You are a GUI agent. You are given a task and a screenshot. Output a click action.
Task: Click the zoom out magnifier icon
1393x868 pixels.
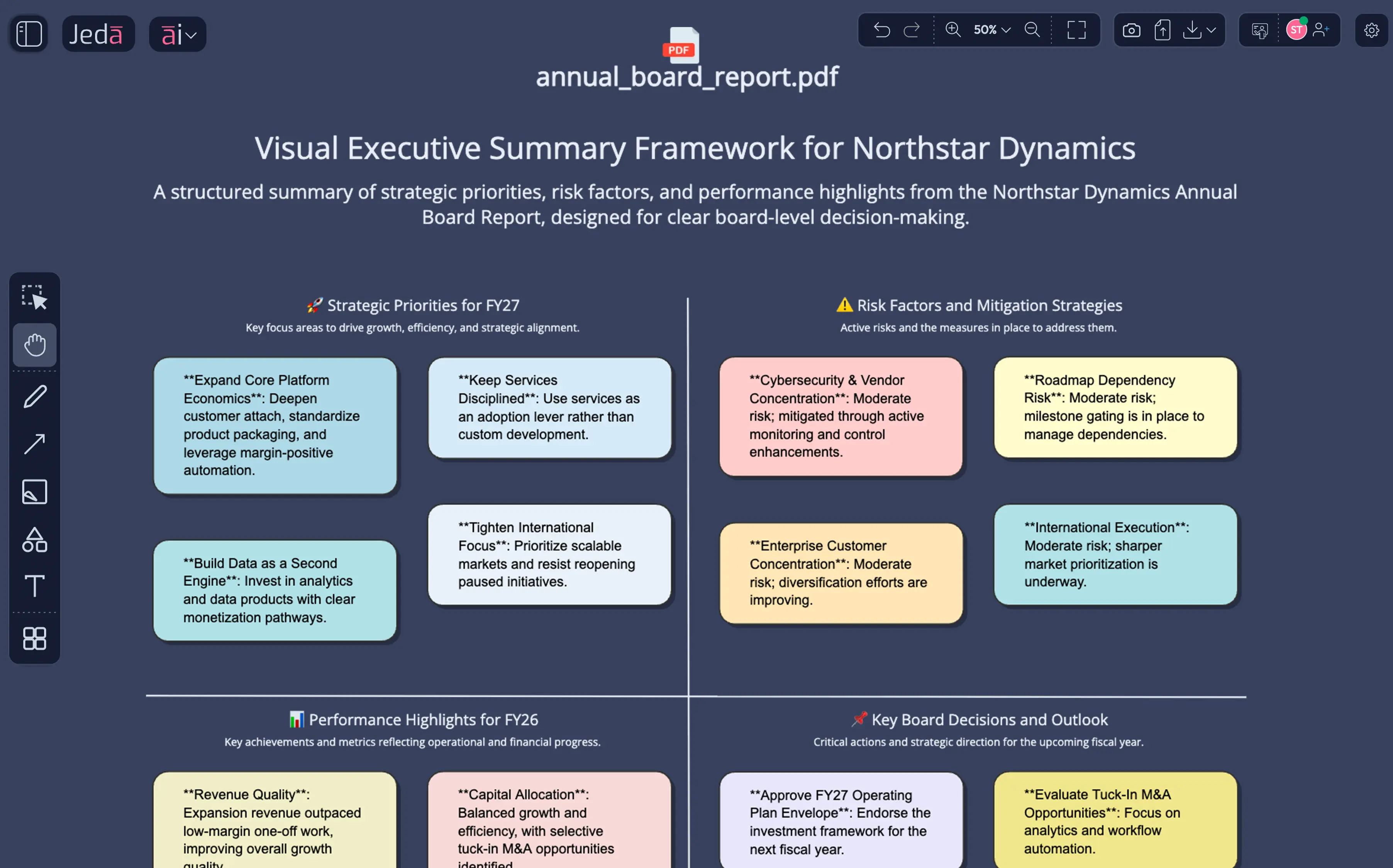[1032, 30]
